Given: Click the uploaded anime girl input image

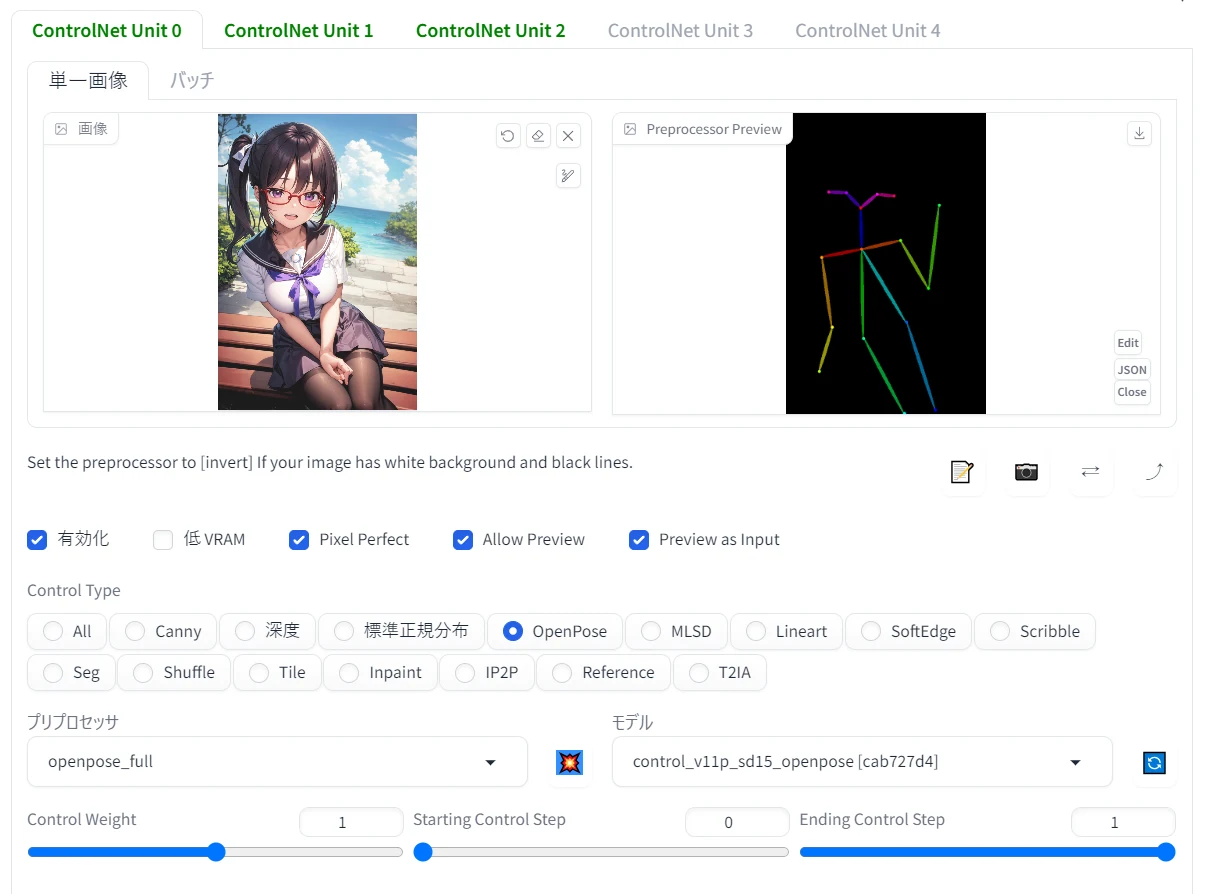Looking at the screenshot, I should [317, 262].
